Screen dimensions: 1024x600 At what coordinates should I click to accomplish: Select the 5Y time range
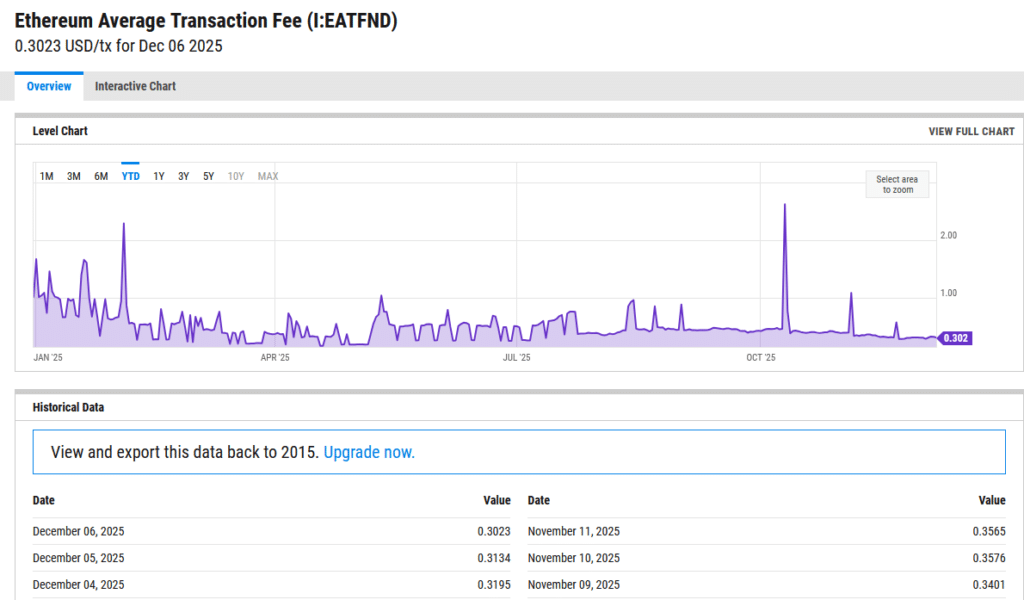tap(208, 175)
